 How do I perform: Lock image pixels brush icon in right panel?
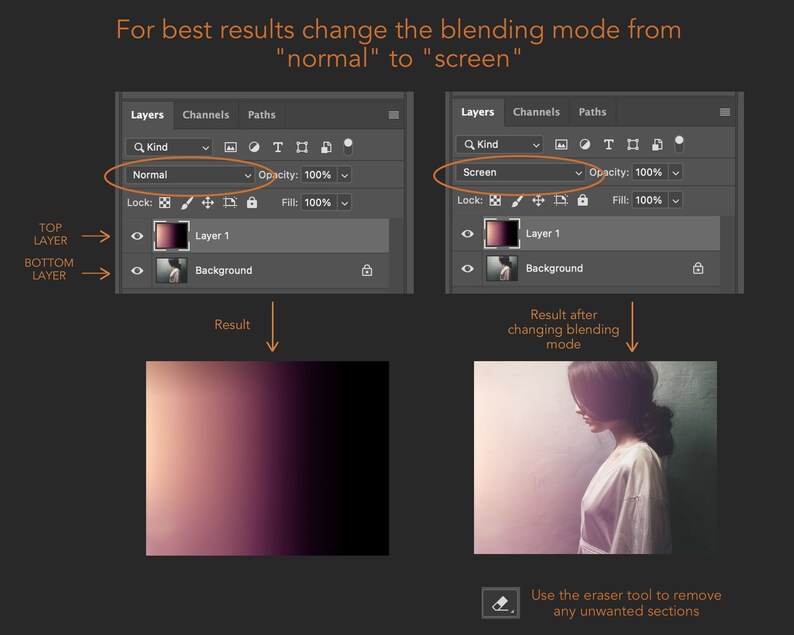517,201
